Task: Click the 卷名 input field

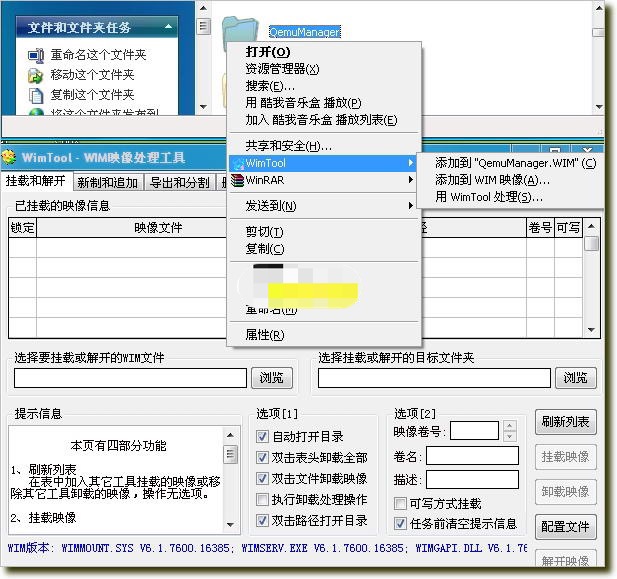Action: 472,456
